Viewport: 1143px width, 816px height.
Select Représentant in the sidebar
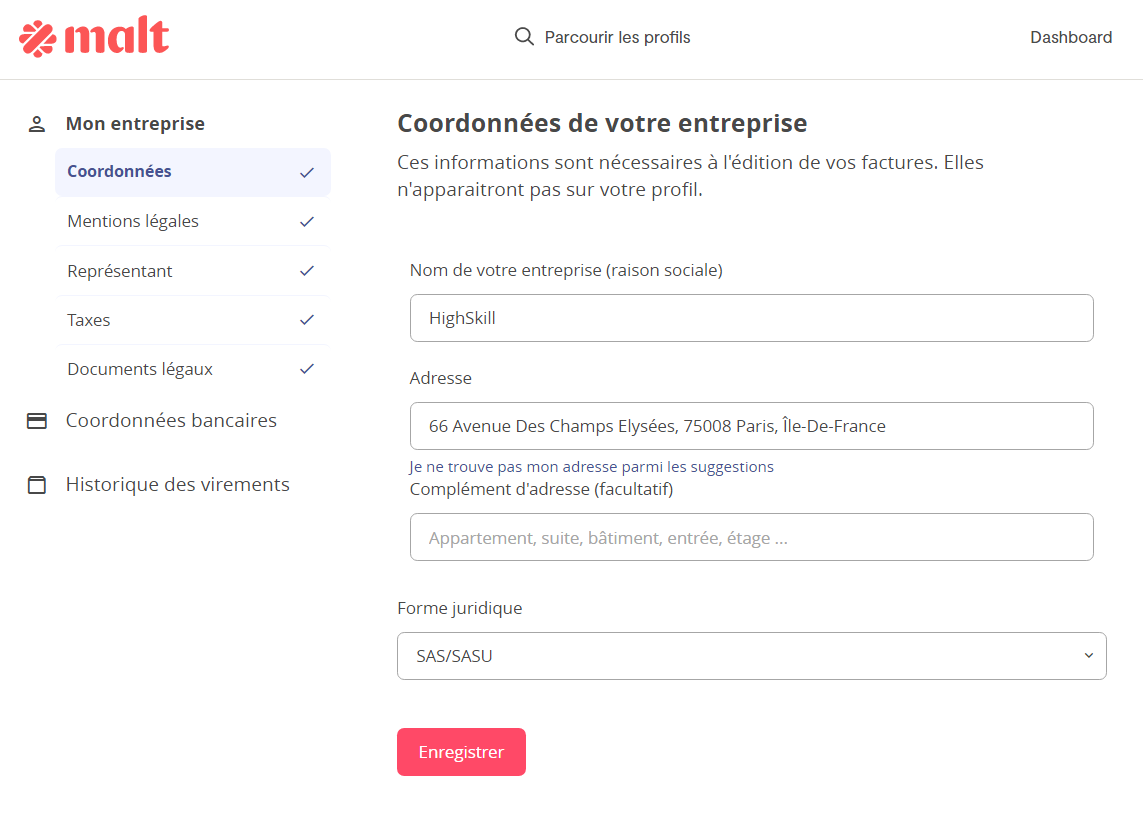pyautogui.click(x=192, y=271)
